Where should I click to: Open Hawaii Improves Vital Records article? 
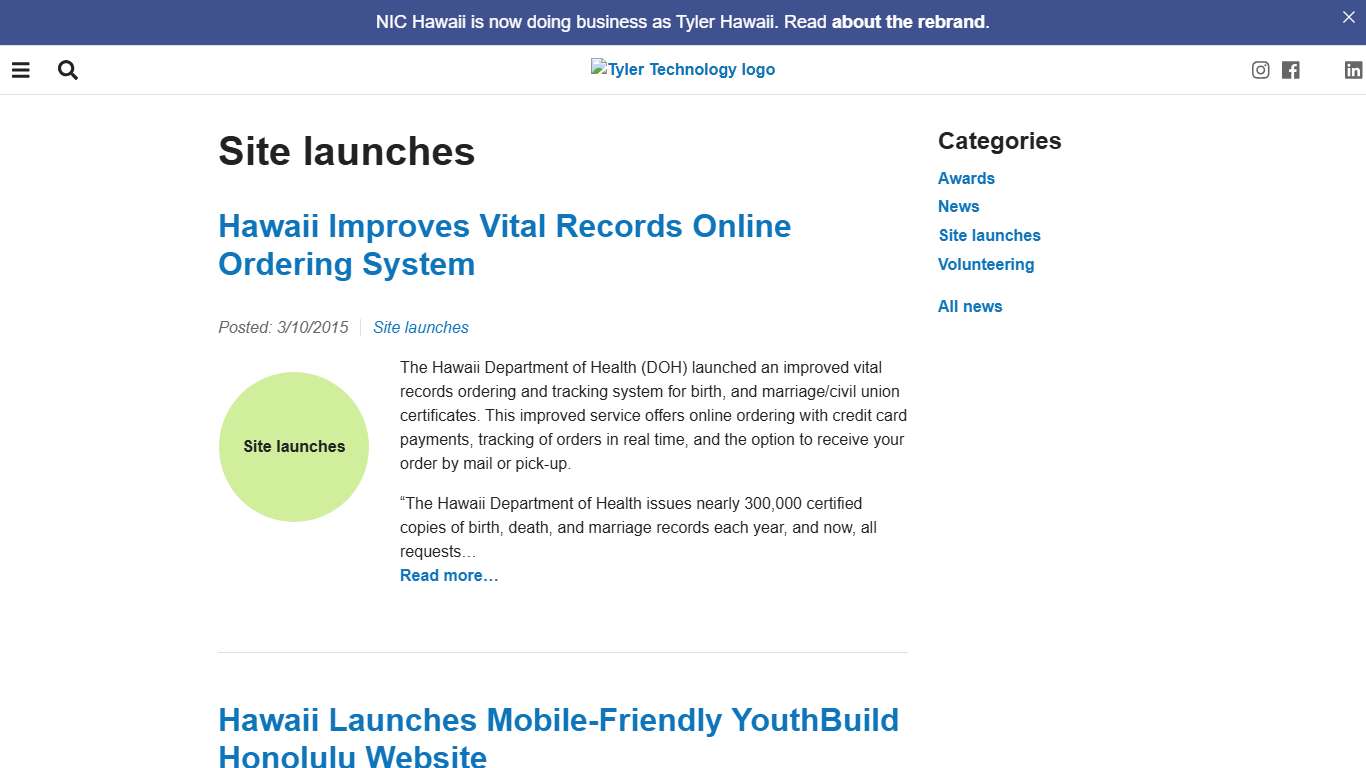click(x=504, y=245)
